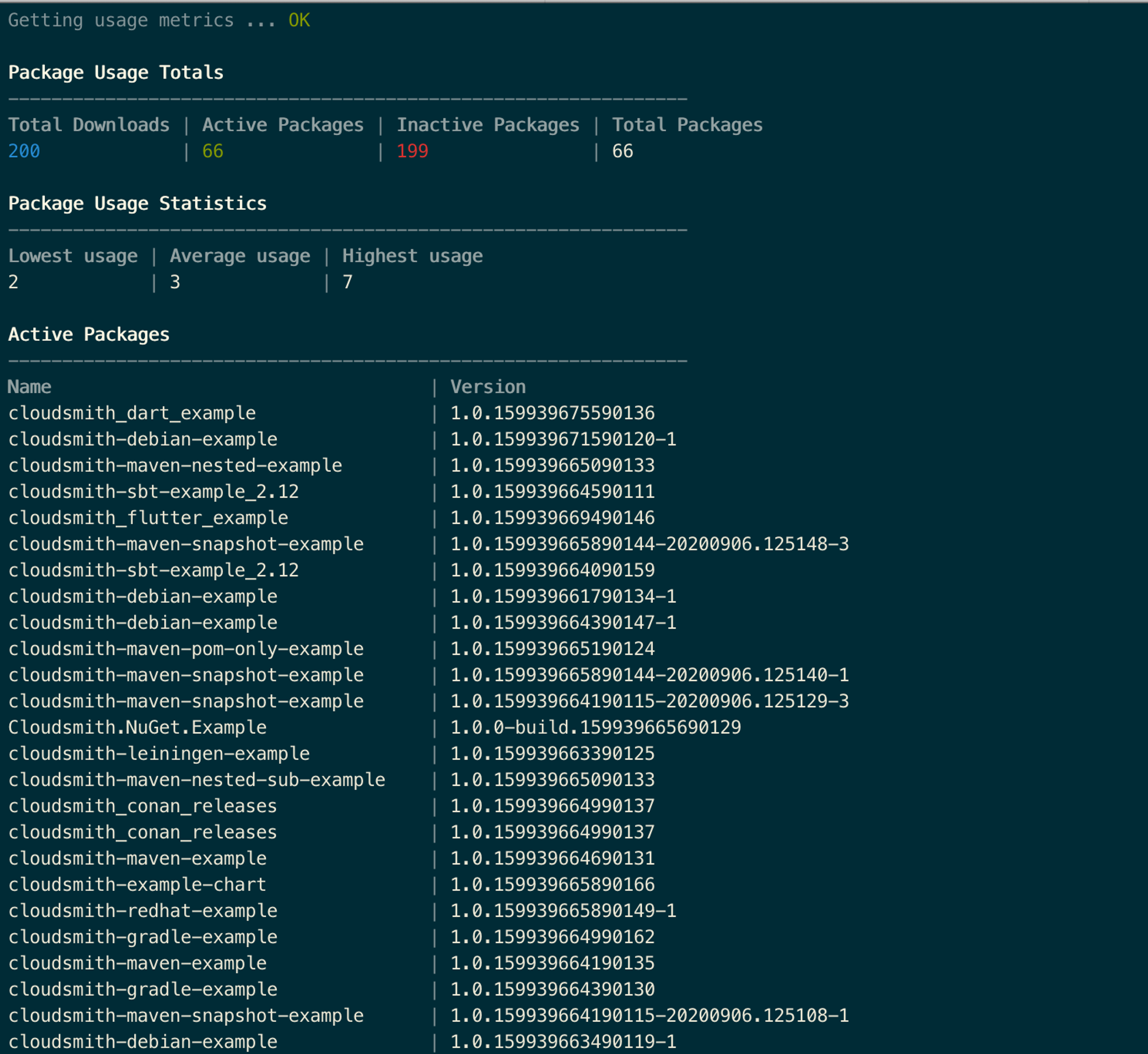Click the Package Usage Statistics heading
The height and width of the screenshot is (1054, 1148).
(137, 204)
